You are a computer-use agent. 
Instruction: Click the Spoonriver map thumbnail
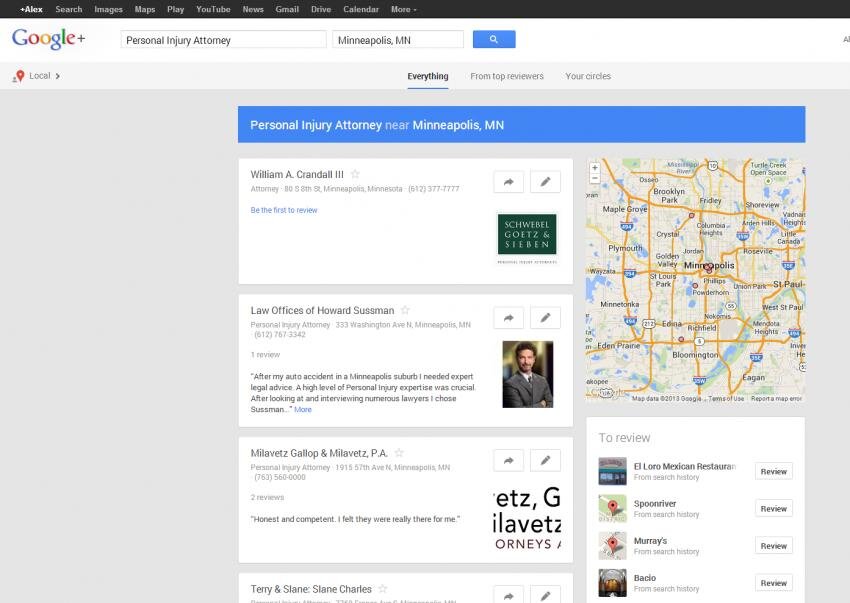tap(613, 508)
